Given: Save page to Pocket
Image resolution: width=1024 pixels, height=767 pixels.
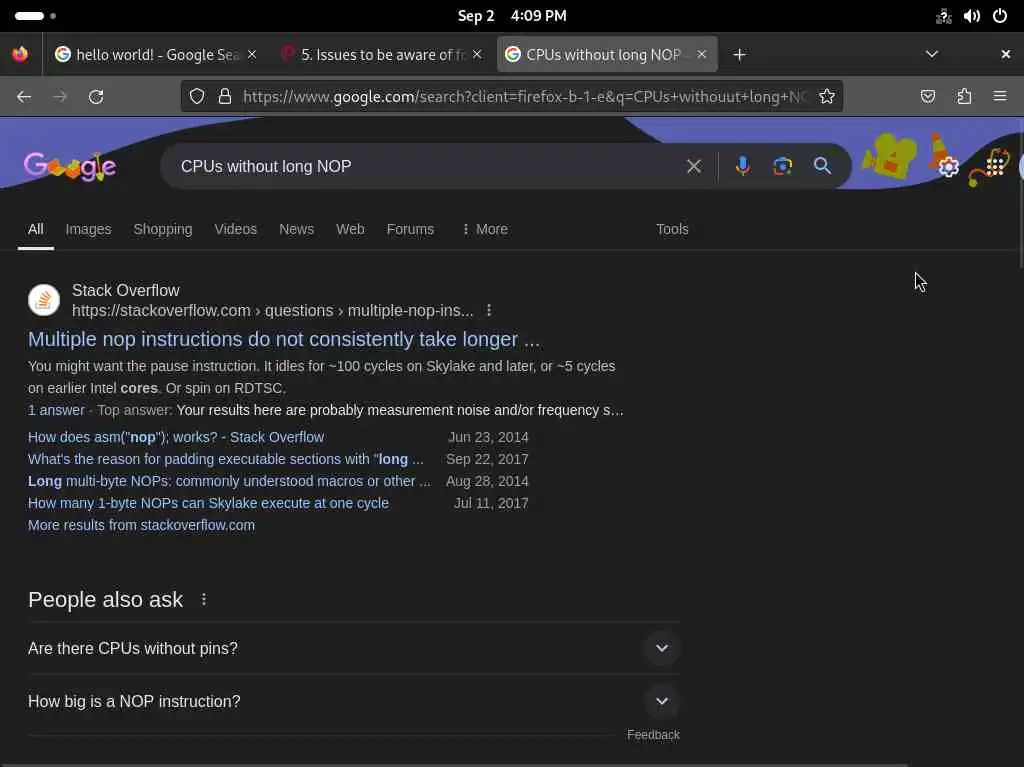Looking at the screenshot, I should coord(927,97).
